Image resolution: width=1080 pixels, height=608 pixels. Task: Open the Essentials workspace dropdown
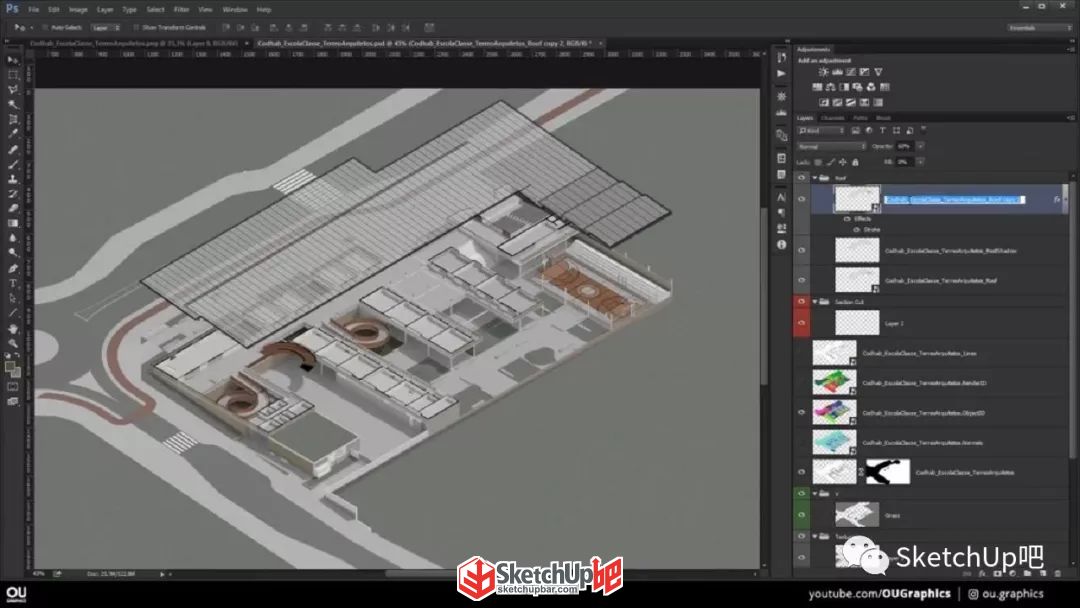[x=1039, y=28]
